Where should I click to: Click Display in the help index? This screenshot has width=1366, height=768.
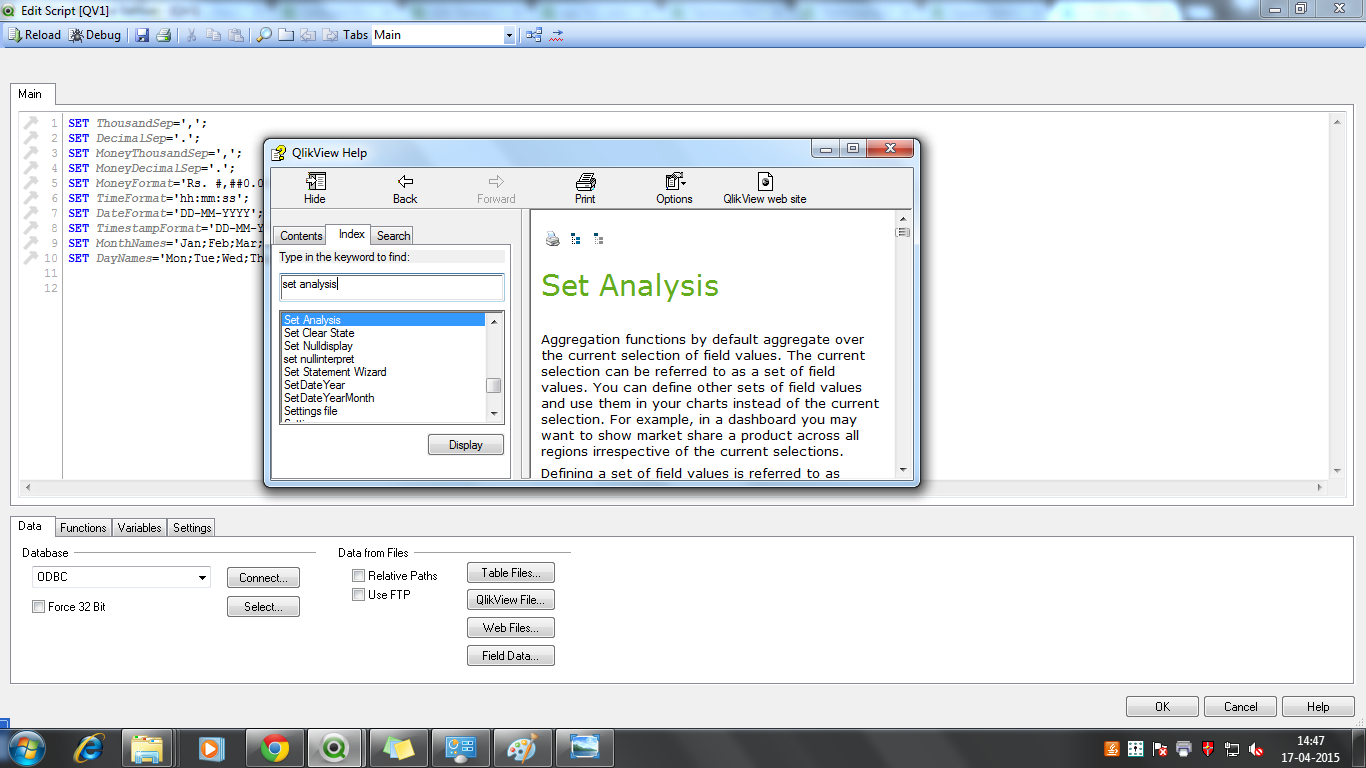(466, 445)
